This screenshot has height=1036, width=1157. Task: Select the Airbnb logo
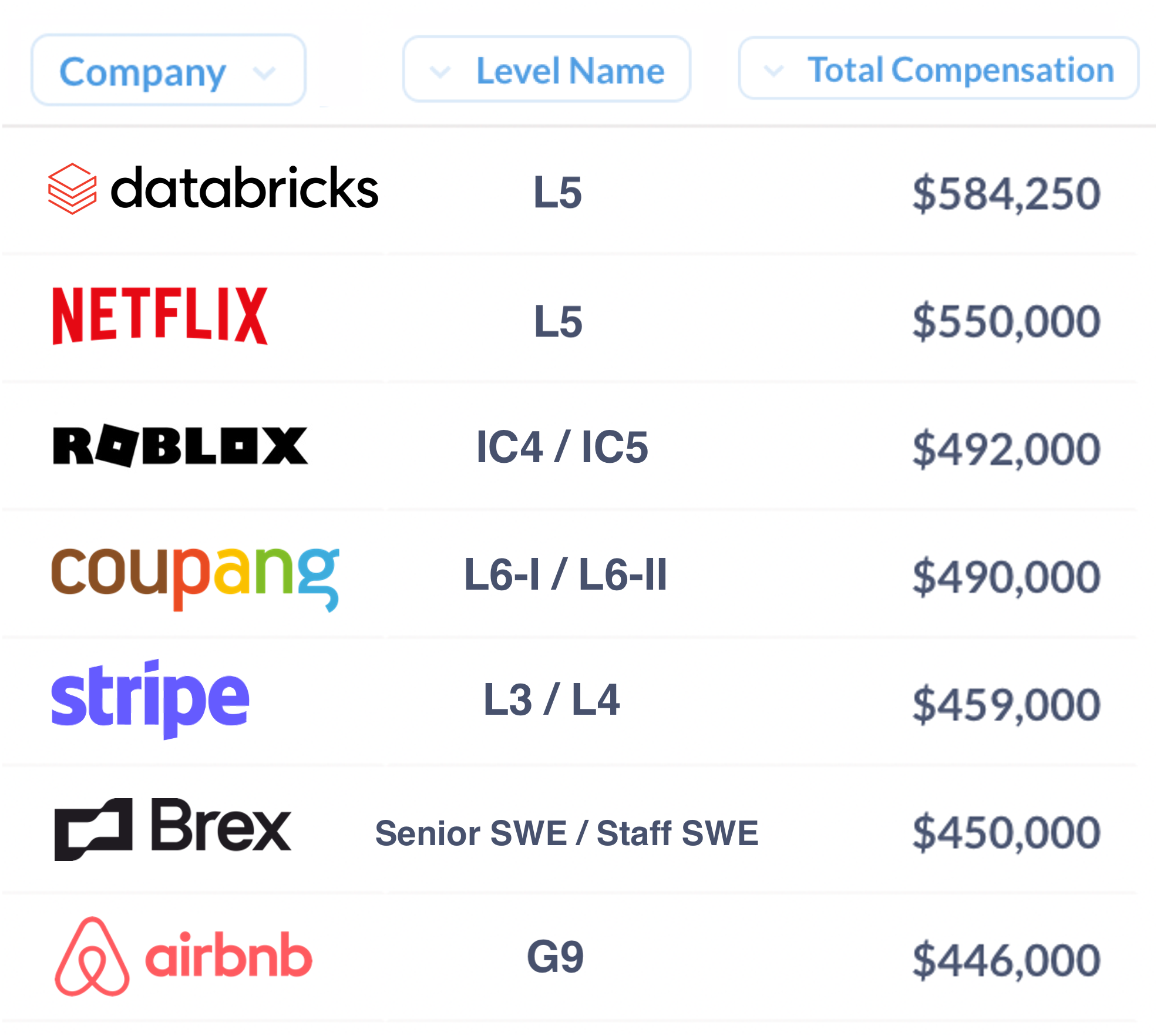click(x=183, y=957)
